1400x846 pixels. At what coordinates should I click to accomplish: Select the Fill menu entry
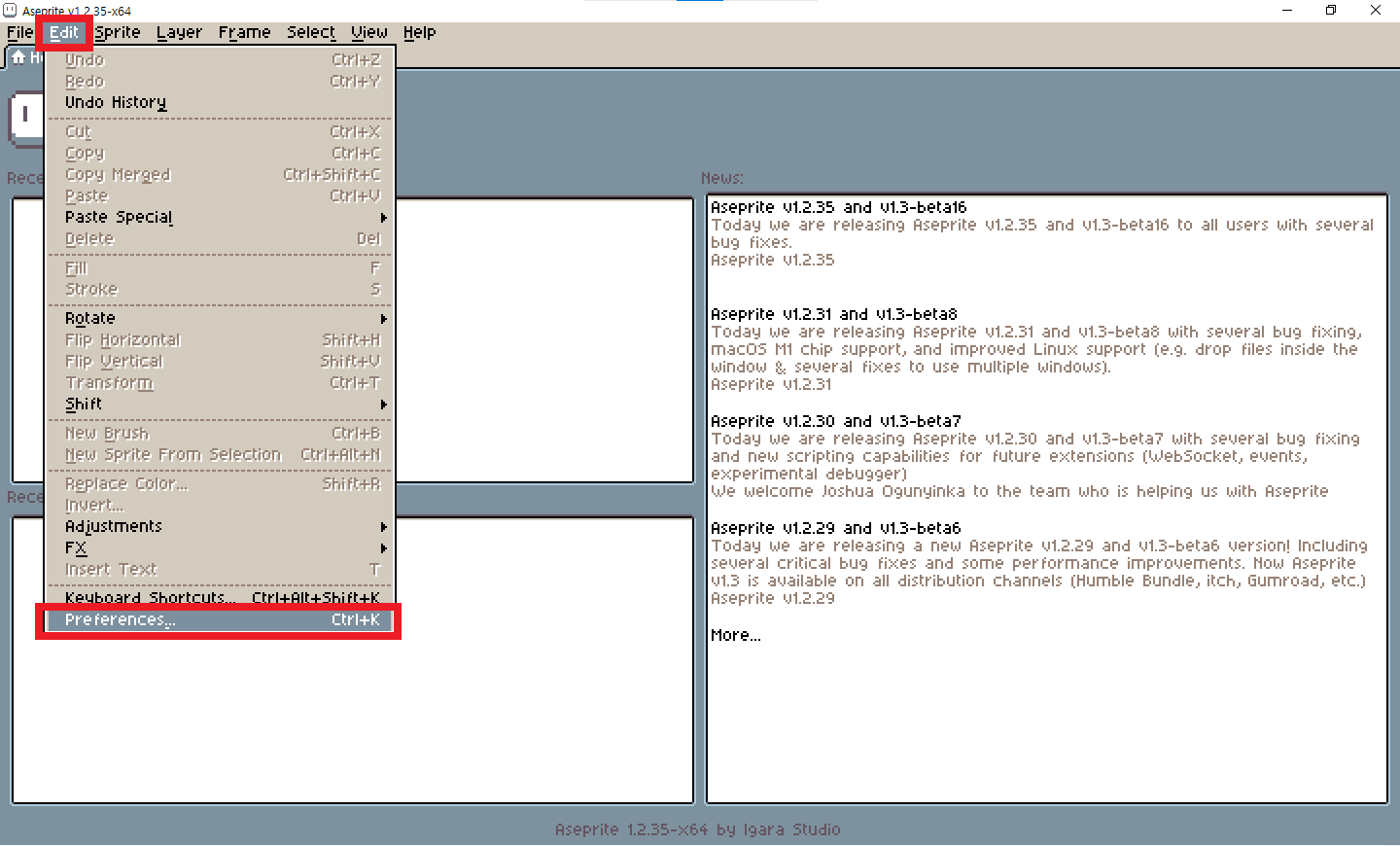[221, 267]
